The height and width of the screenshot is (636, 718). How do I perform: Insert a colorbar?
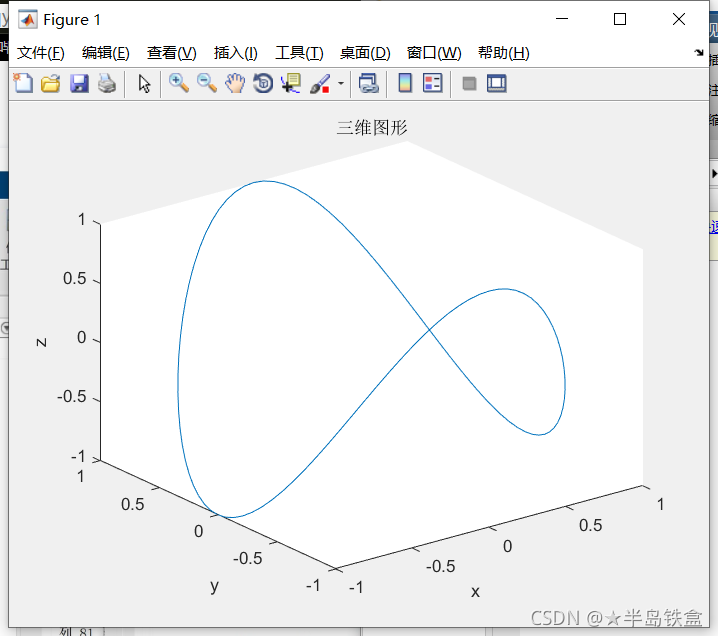(x=405, y=84)
